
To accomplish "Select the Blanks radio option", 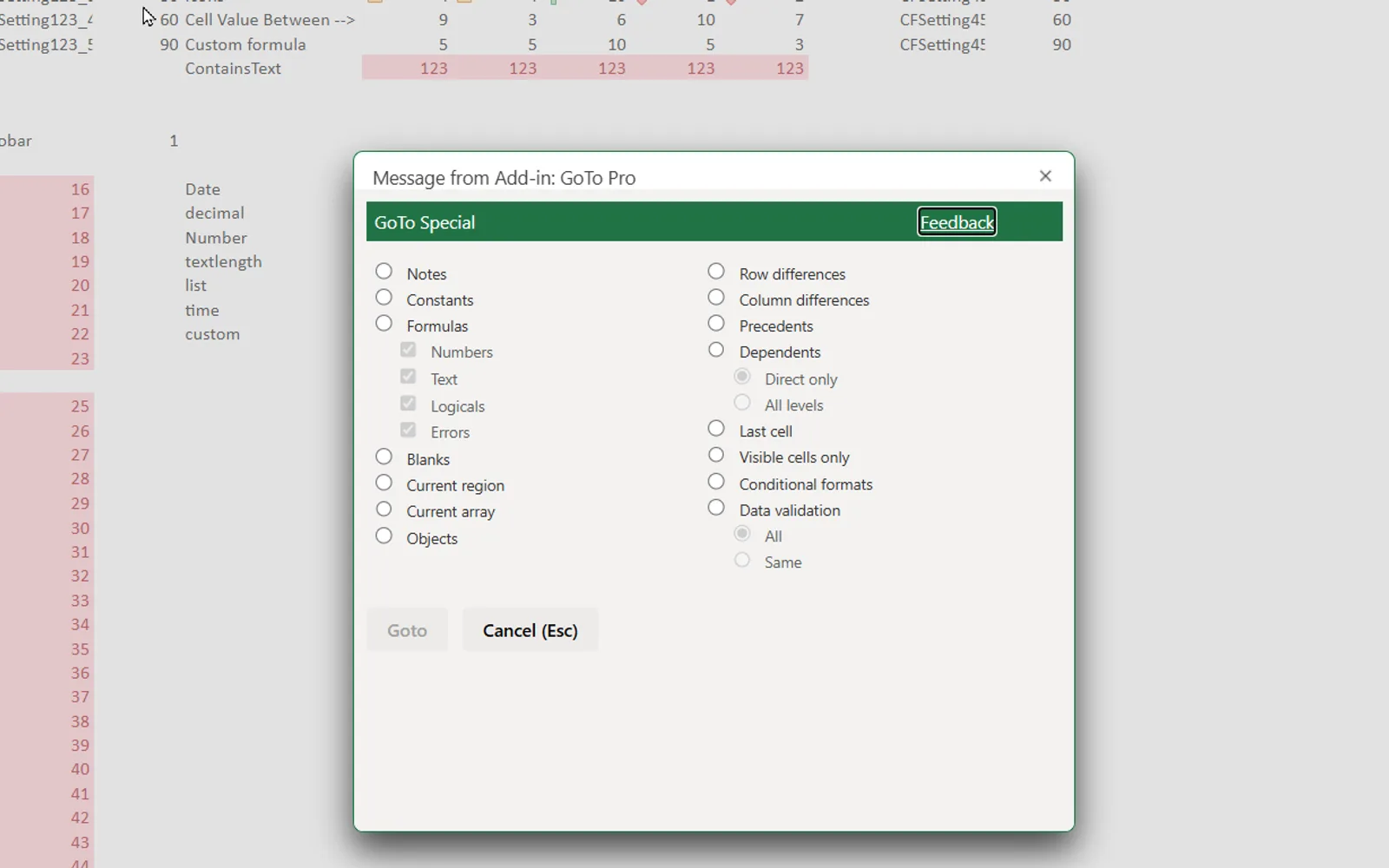I will (384, 457).
